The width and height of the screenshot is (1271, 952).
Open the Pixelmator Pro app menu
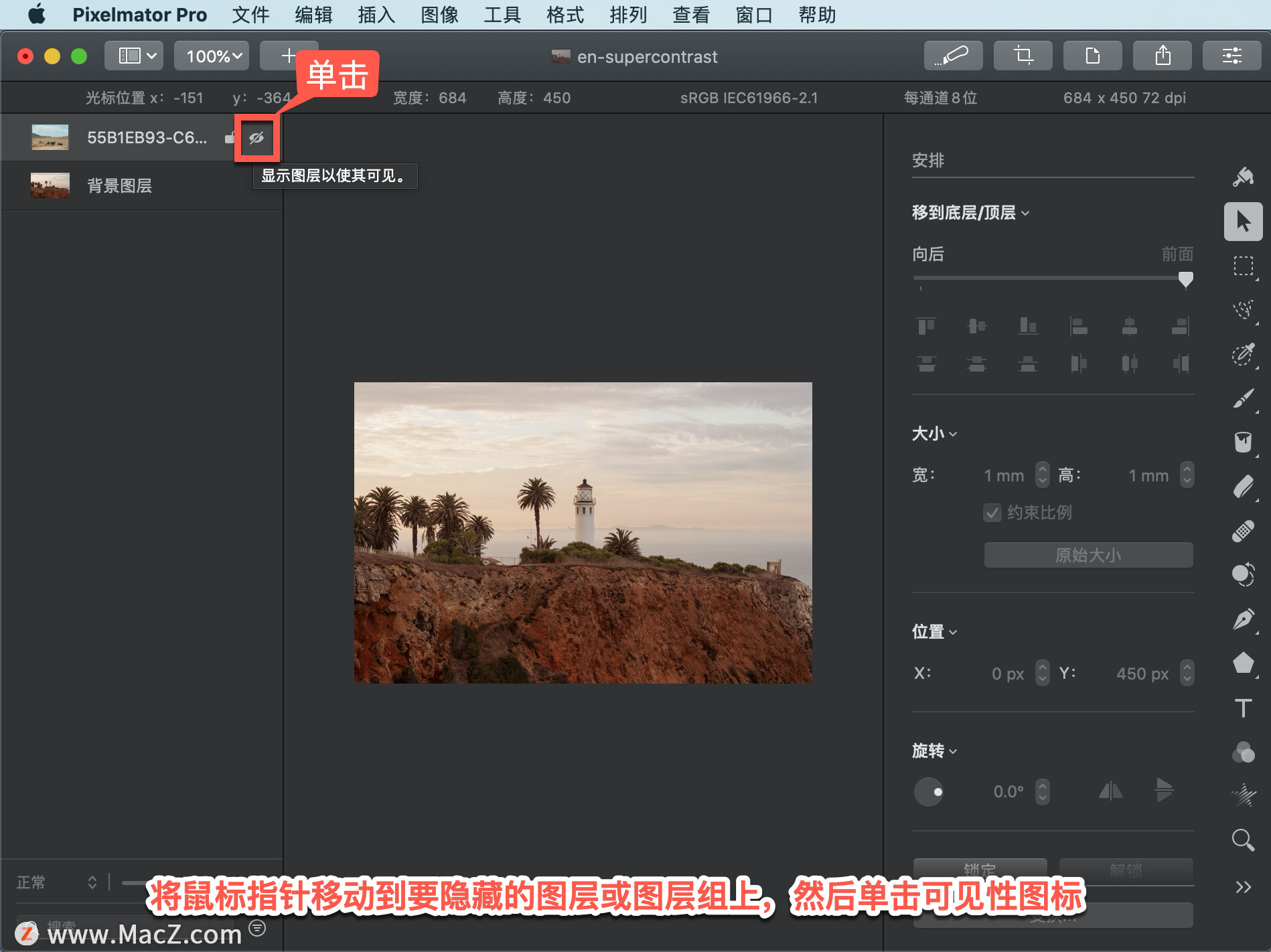(x=139, y=15)
